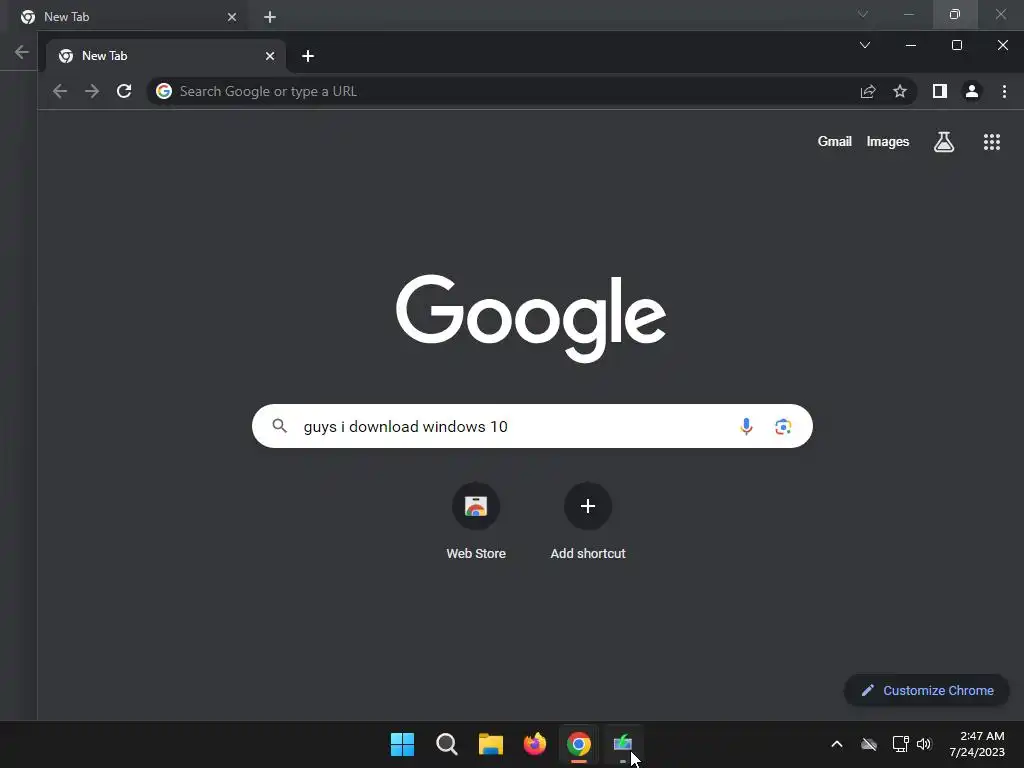Open tab search dropdown in front window
Viewport: 1024px width, 768px height.
click(x=865, y=45)
